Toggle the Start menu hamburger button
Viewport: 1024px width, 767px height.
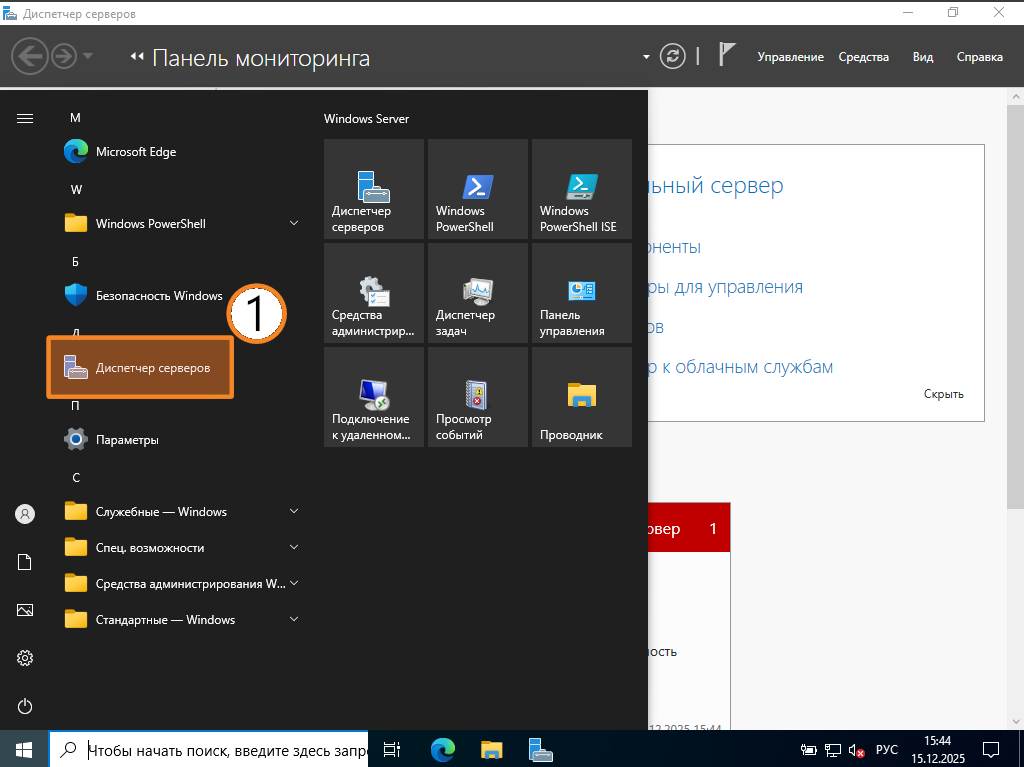[25, 118]
